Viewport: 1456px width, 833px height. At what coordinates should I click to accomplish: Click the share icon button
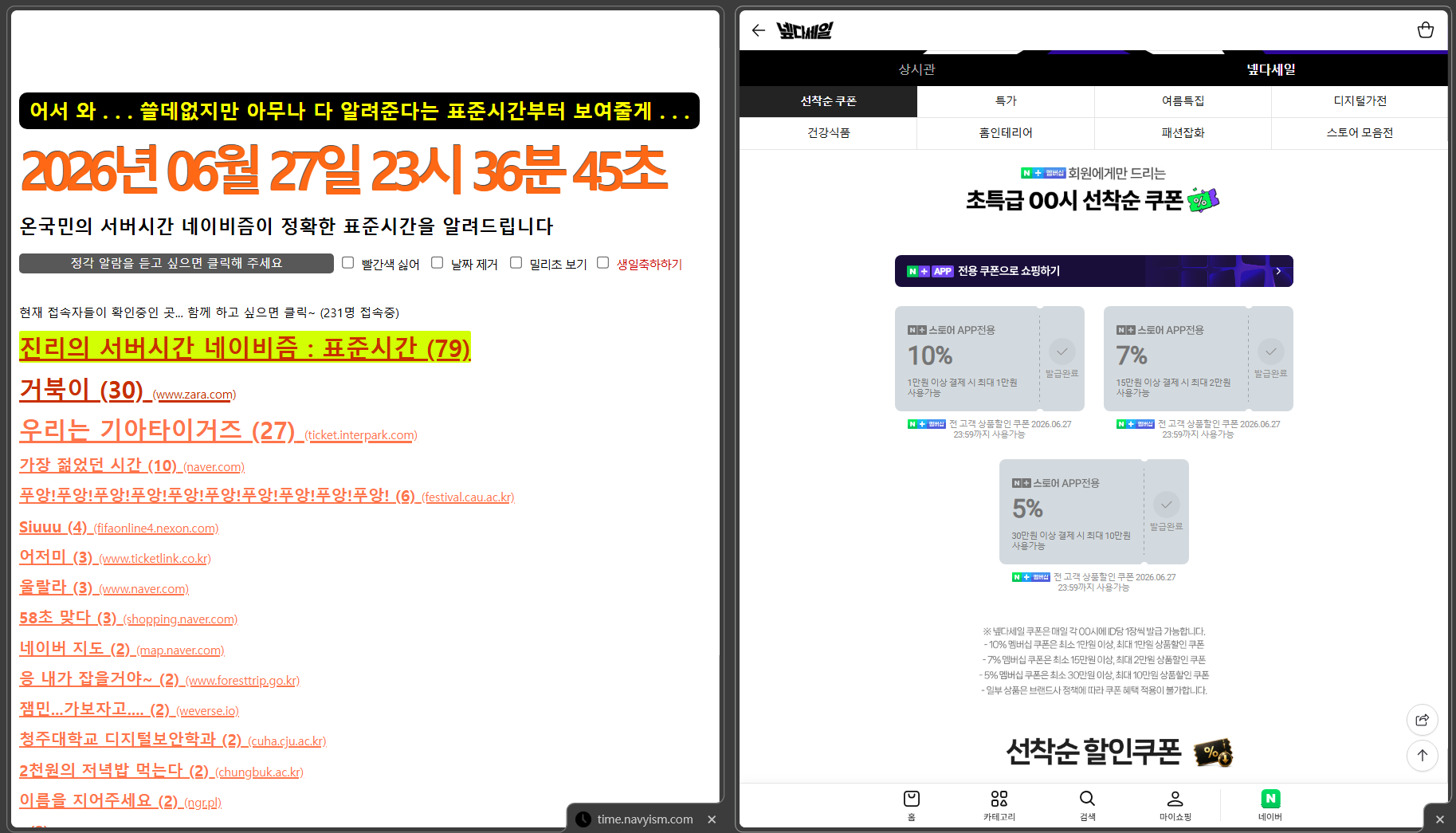click(1423, 720)
